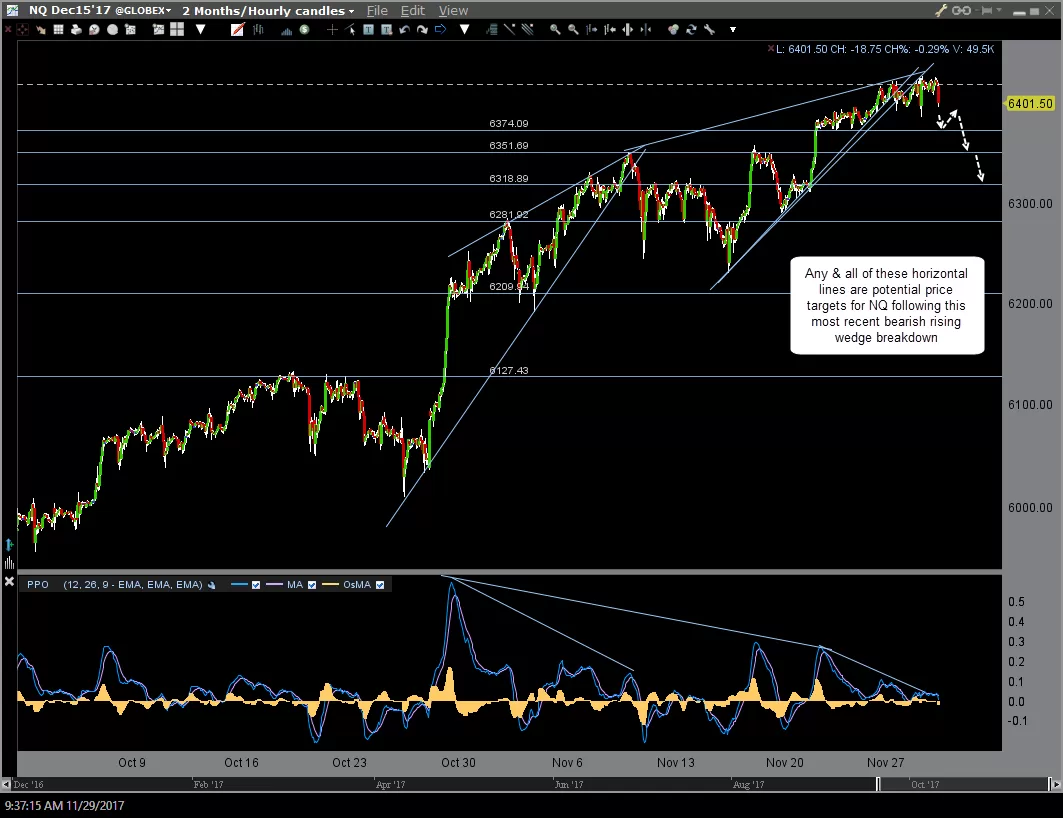Click the volume bars icon

pos(286,30)
